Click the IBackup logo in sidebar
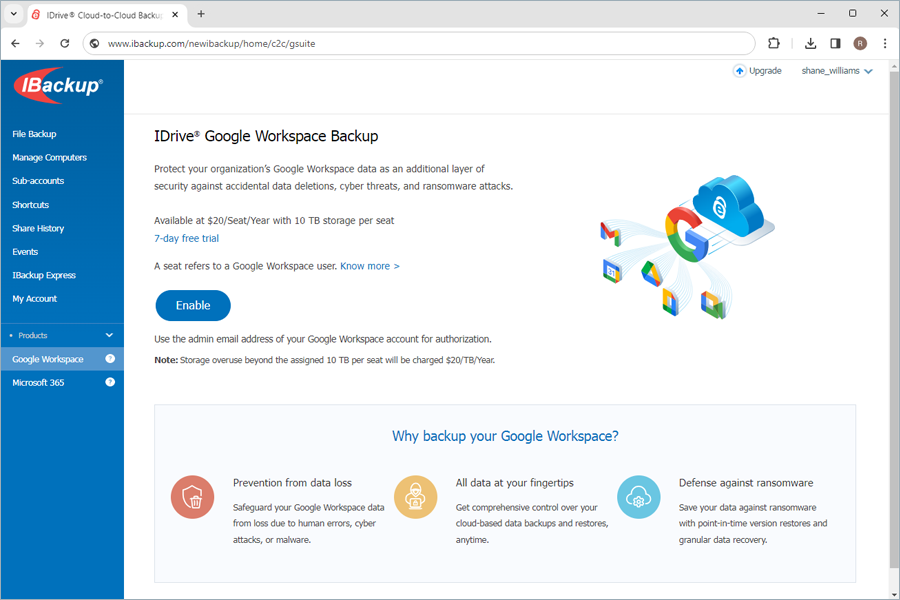Viewport: 900px width, 600px height. 59,86
